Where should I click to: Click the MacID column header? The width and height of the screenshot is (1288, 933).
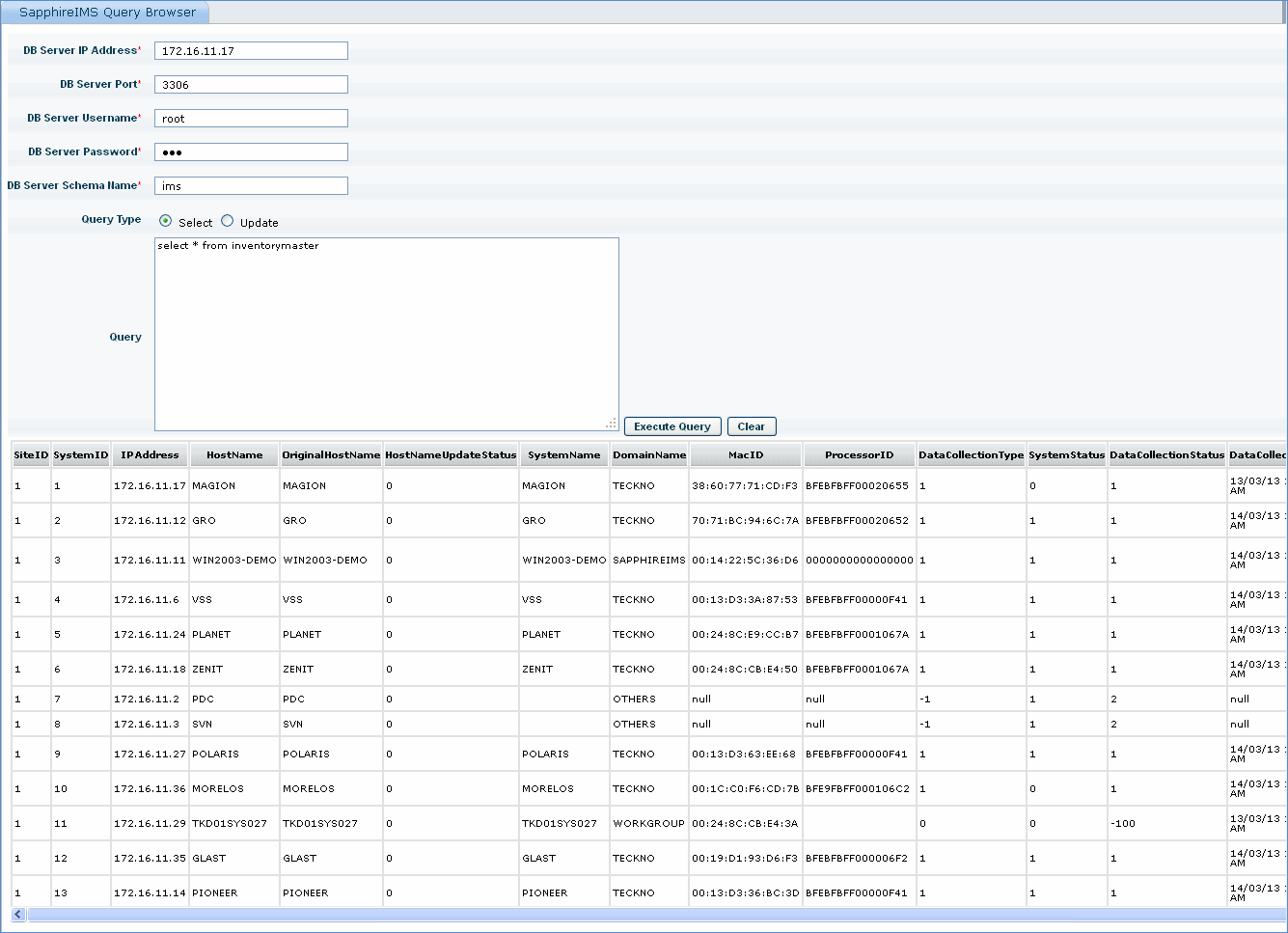pyautogui.click(x=746, y=455)
